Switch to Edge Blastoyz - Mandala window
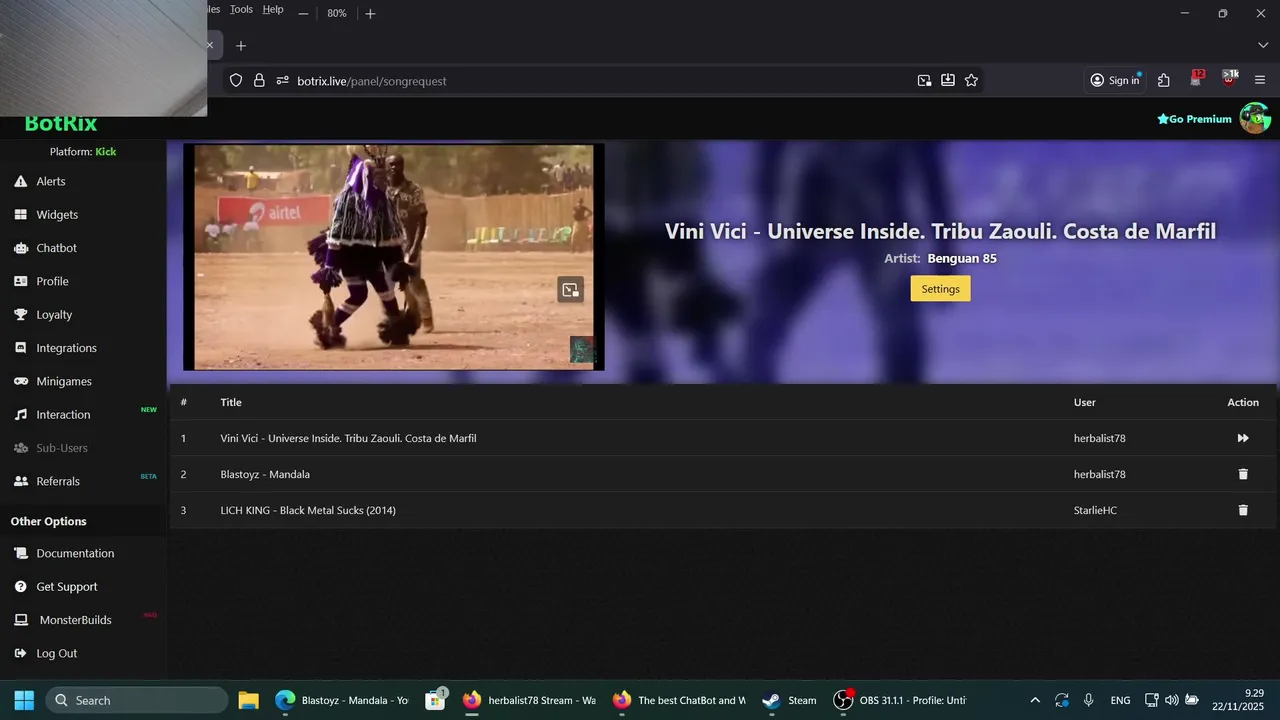The width and height of the screenshot is (1280, 720). click(342, 700)
